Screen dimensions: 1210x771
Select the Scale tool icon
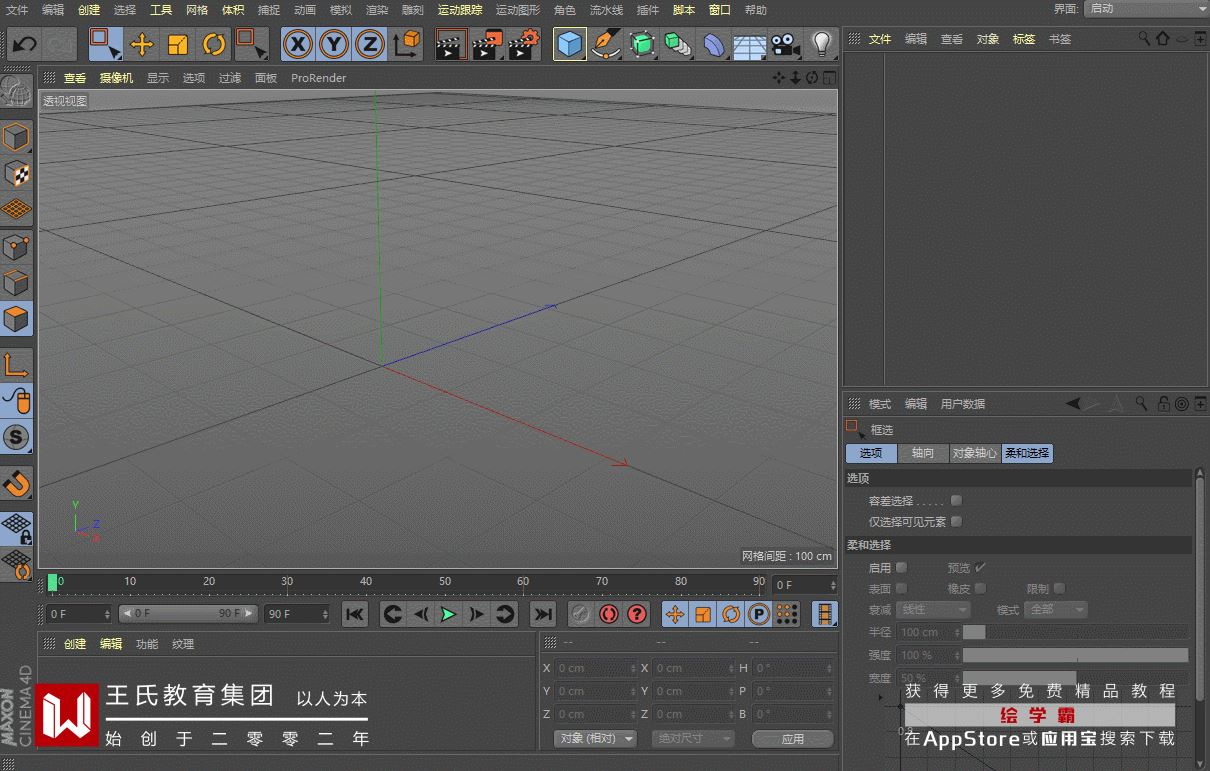click(178, 44)
